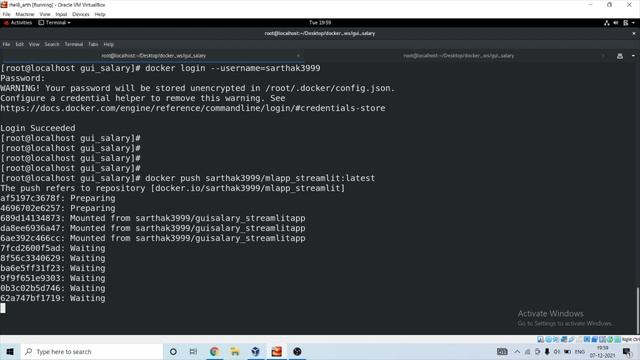Click layer '4696702e6257: Preparing' line
This screenshot has height=360, width=640.
coord(58,208)
